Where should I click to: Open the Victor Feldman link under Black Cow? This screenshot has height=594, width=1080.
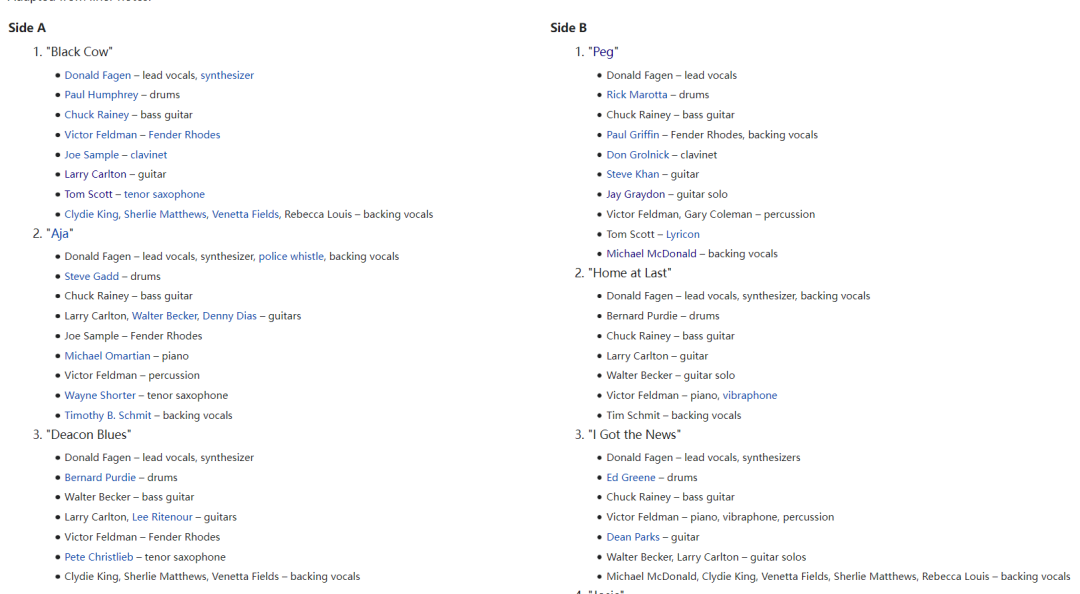click(101, 134)
